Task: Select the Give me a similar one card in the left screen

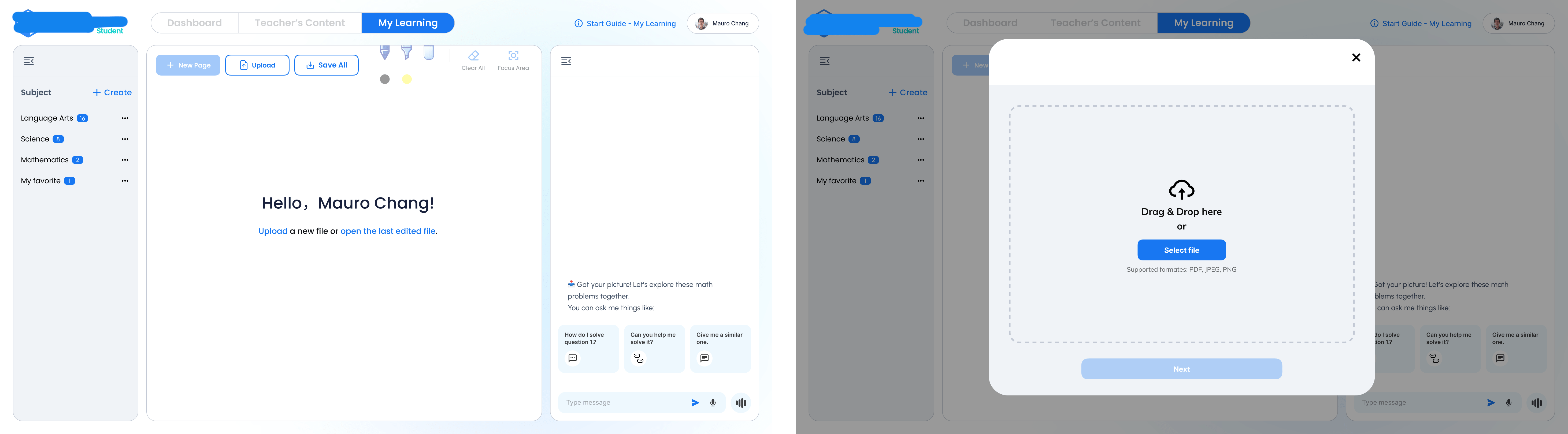Action: [x=720, y=349]
